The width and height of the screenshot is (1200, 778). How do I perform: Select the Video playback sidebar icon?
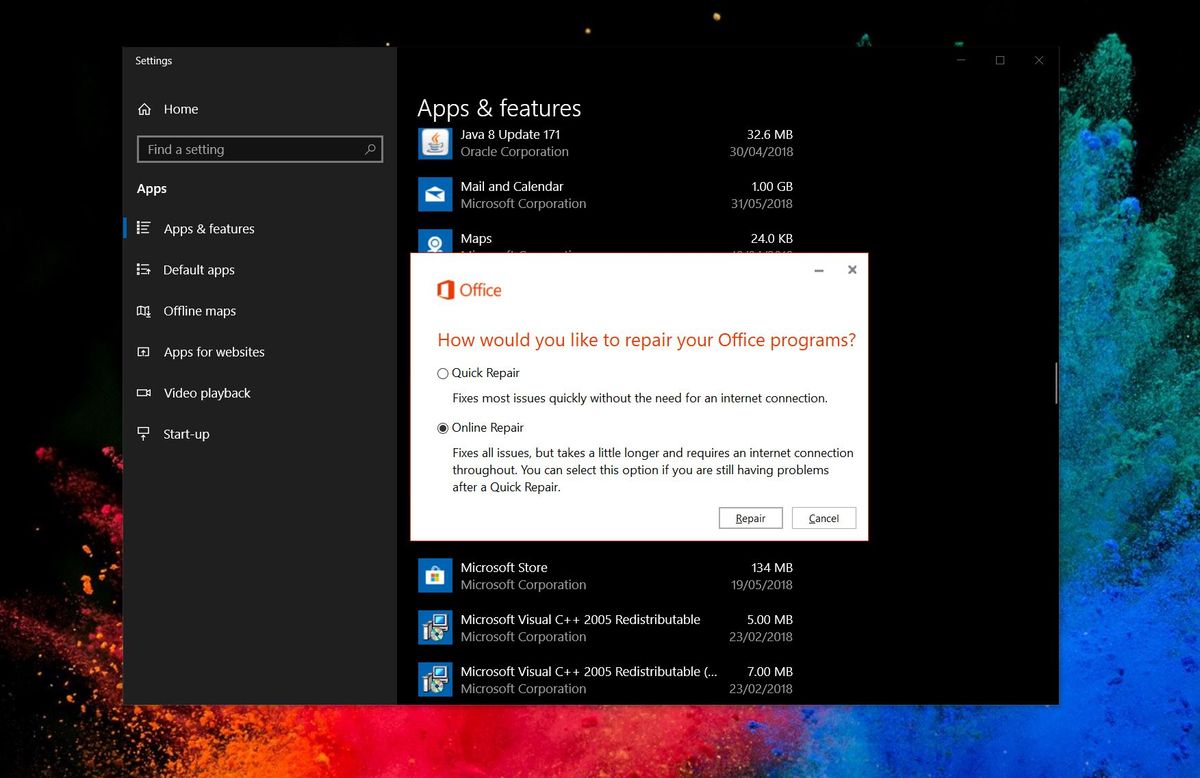(143, 392)
